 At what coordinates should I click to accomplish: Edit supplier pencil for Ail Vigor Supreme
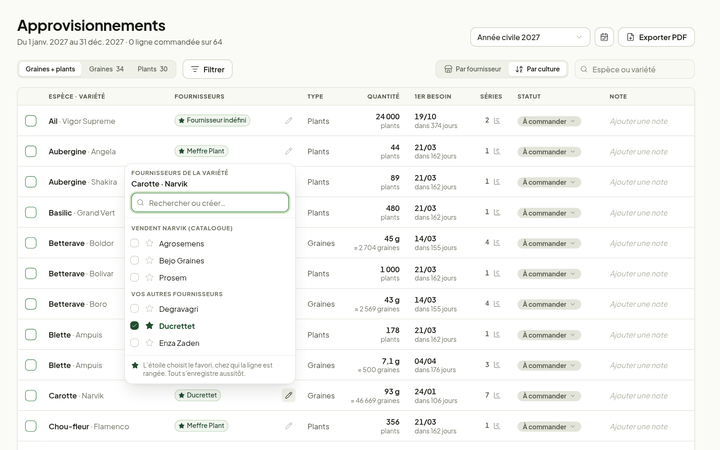288,121
